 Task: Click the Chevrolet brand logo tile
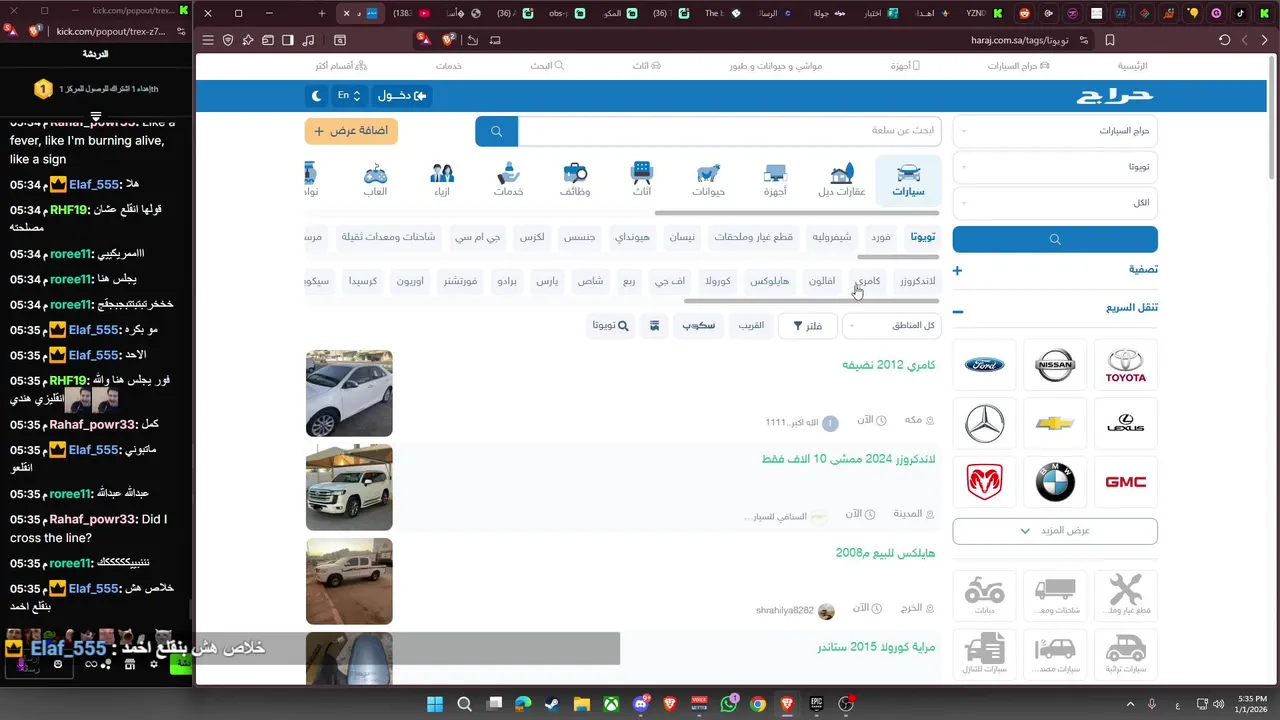[1055, 424]
